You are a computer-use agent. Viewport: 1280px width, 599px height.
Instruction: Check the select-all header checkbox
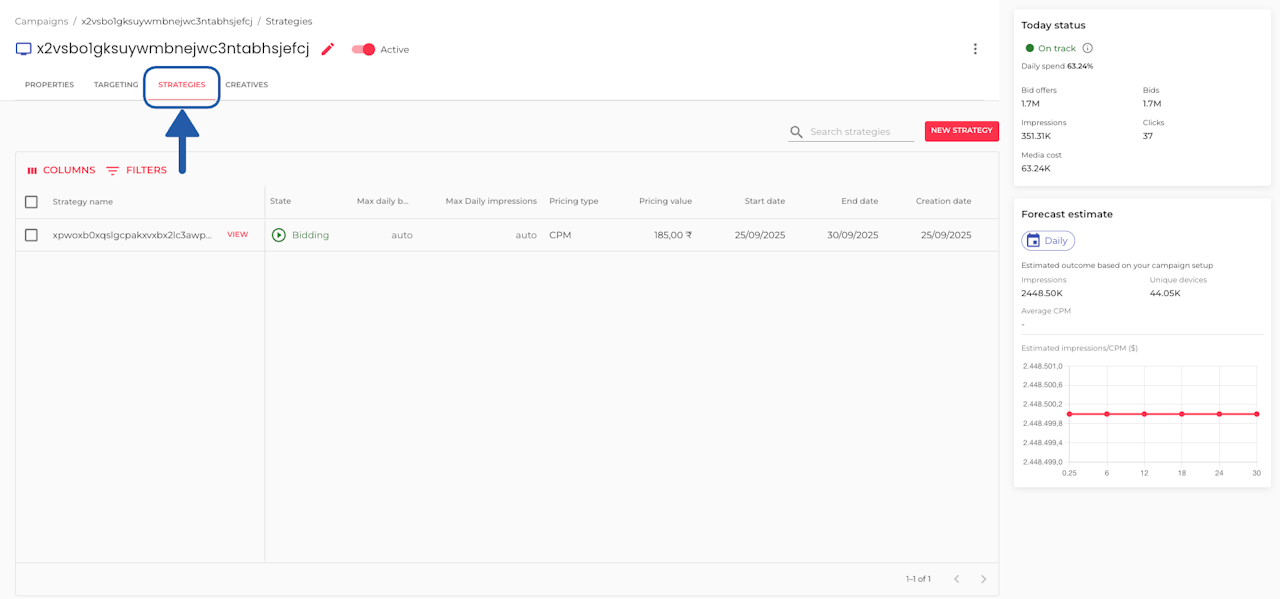(x=31, y=202)
